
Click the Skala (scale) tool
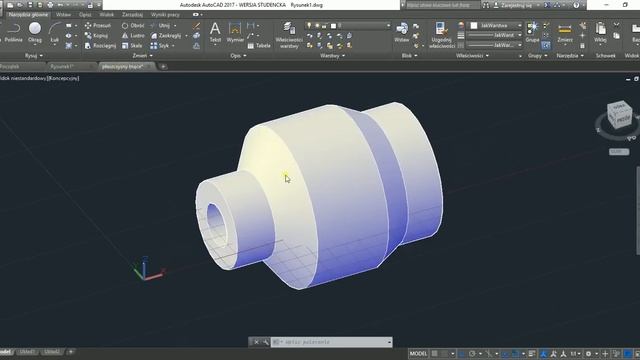tap(132, 46)
